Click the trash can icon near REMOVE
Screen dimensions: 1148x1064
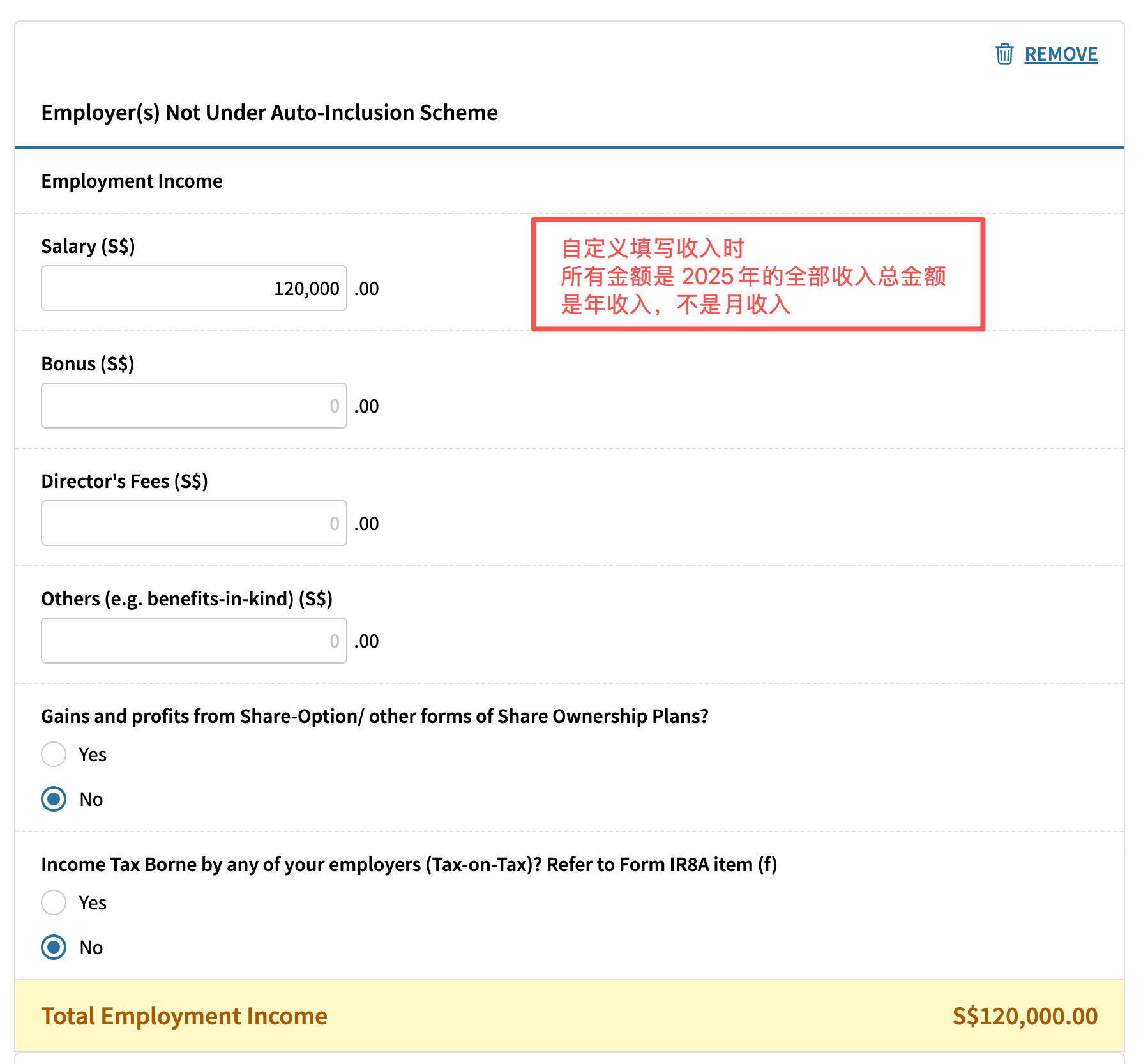(1004, 54)
